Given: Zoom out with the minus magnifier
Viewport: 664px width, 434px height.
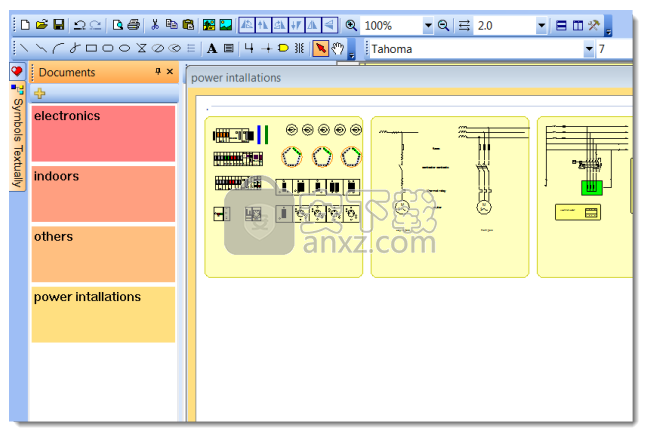Looking at the screenshot, I should point(443,25).
